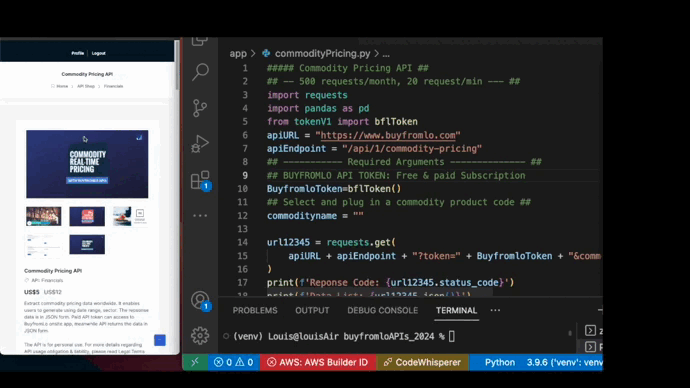Image resolution: width=690 pixels, height=388 pixels.
Task: Click the errors and warnings count indicator
Action: click(x=234, y=362)
